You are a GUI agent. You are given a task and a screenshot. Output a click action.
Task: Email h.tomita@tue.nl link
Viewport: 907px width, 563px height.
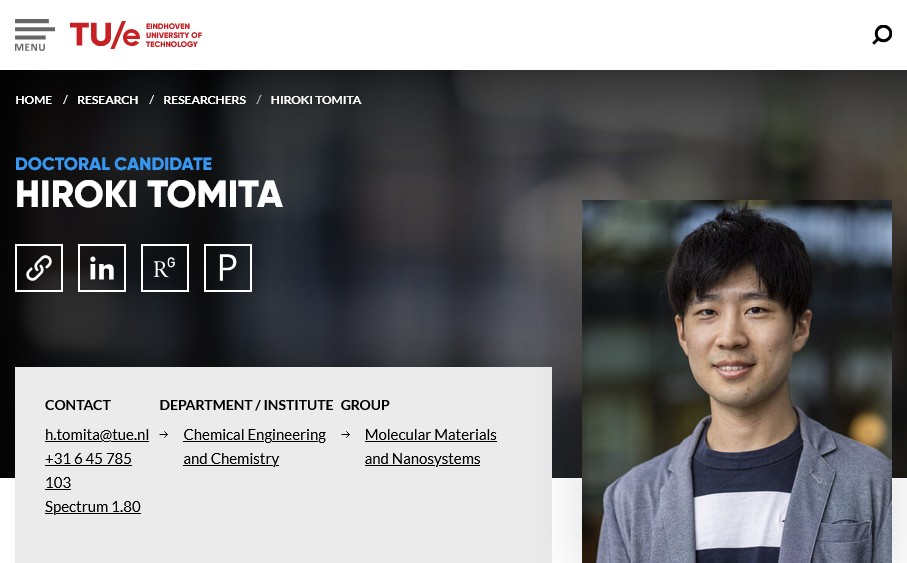(97, 435)
